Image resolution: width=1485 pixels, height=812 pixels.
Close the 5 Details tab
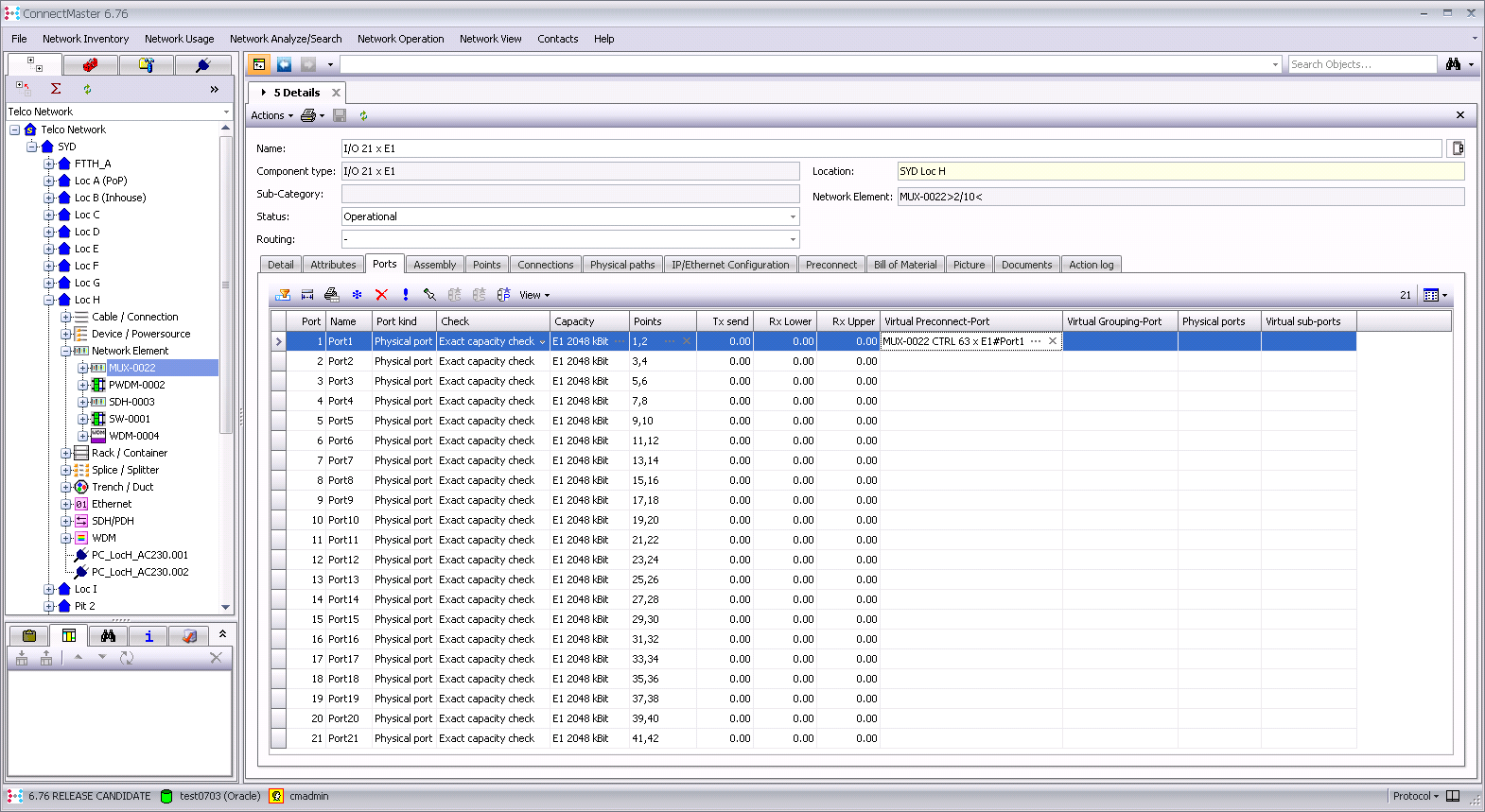pyautogui.click(x=336, y=93)
